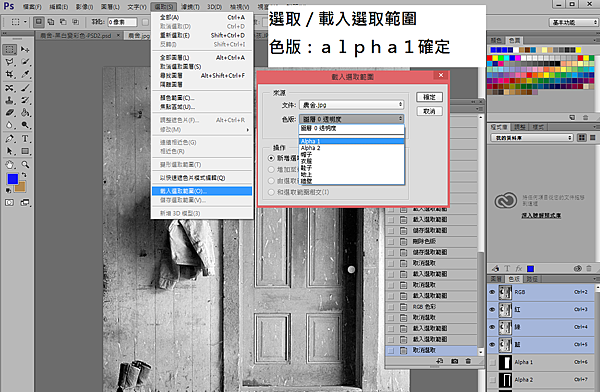Screen dimensions: 600x392
Task: Toggle Quick Mask mode in the toolbar
Action: point(10,203)
